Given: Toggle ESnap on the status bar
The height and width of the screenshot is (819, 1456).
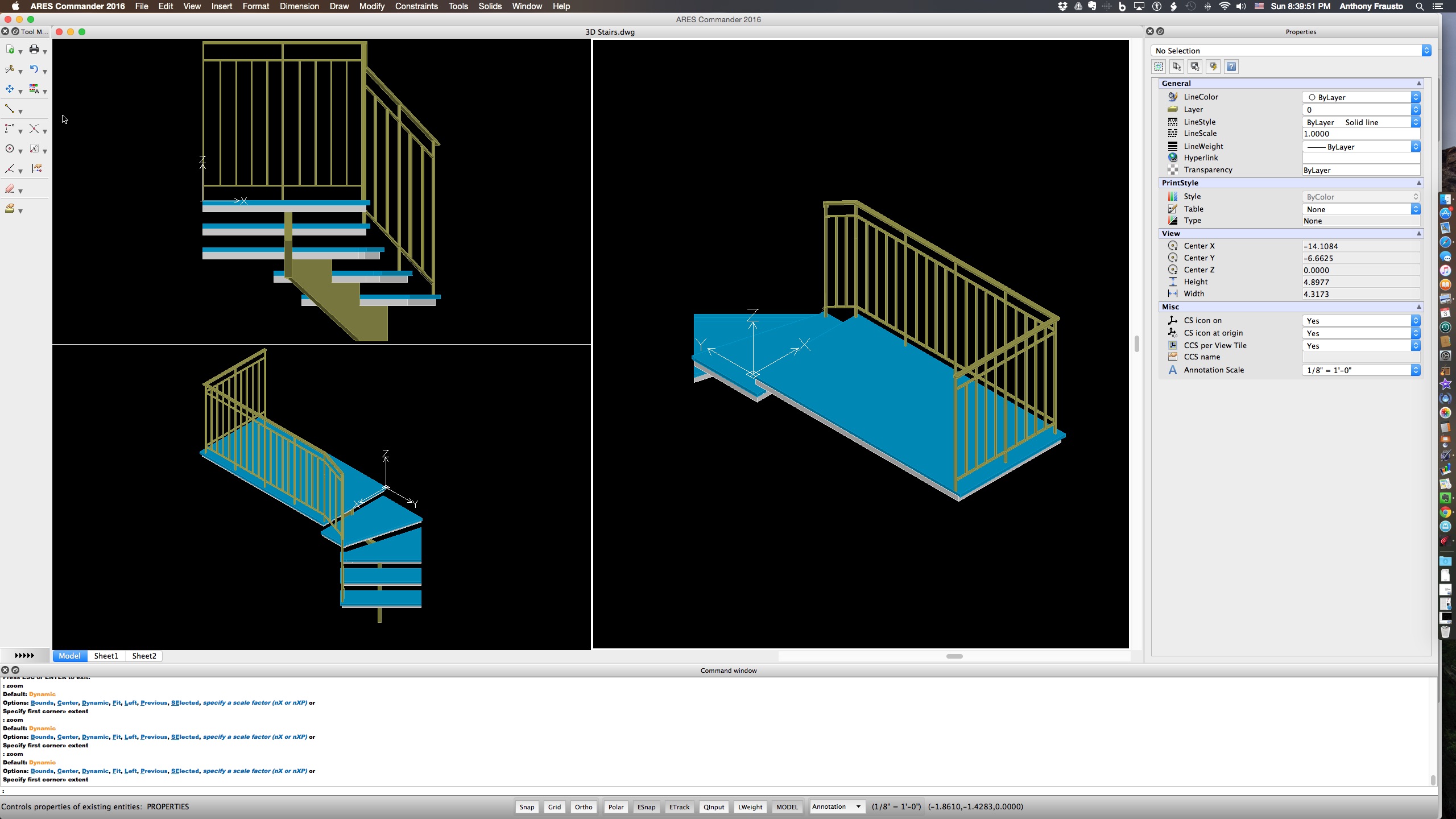Looking at the screenshot, I should pyautogui.click(x=646, y=806).
